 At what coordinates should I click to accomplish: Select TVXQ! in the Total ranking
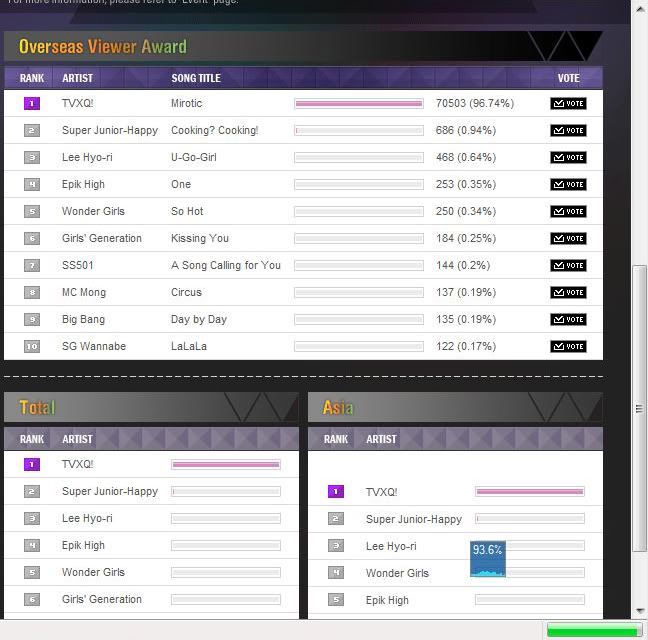[77, 464]
